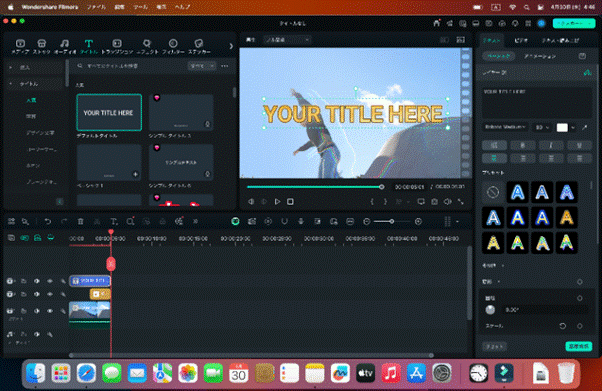Collapse the title category sidebar panel
The image size is (602, 391).
pyautogui.click(x=60, y=201)
